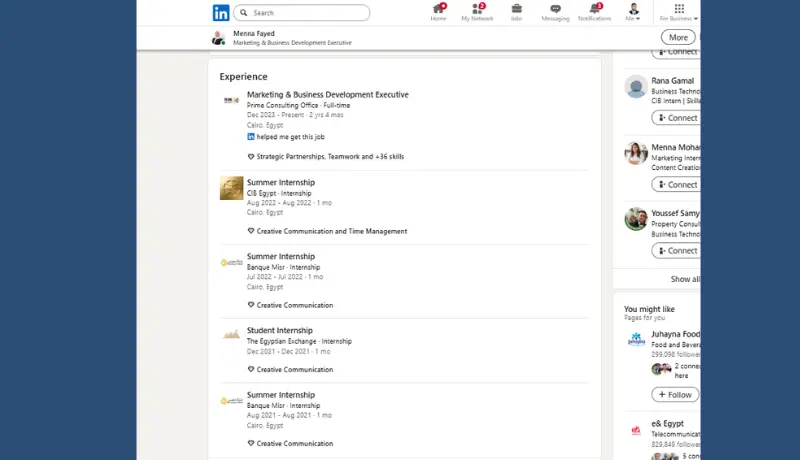Click Banque Misr logo for Aug 2021 internship
This screenshot has width=800, height=460.
click(x=232, y=401)
